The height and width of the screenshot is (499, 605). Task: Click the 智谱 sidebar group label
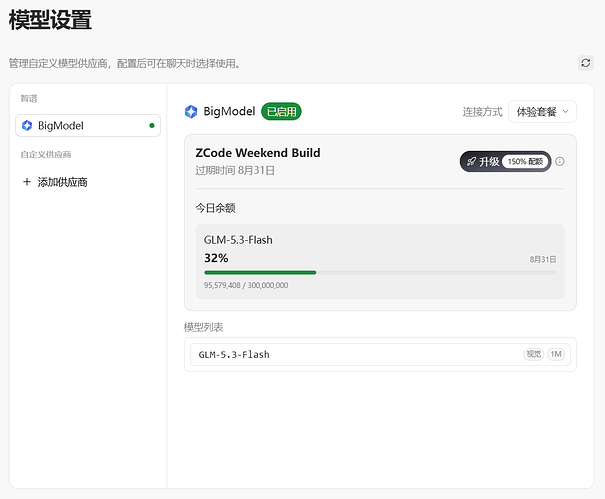(29, 98)
